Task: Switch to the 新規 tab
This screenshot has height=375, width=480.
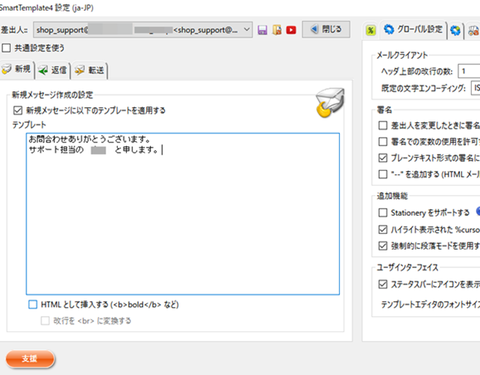Action: pos(17,69)
